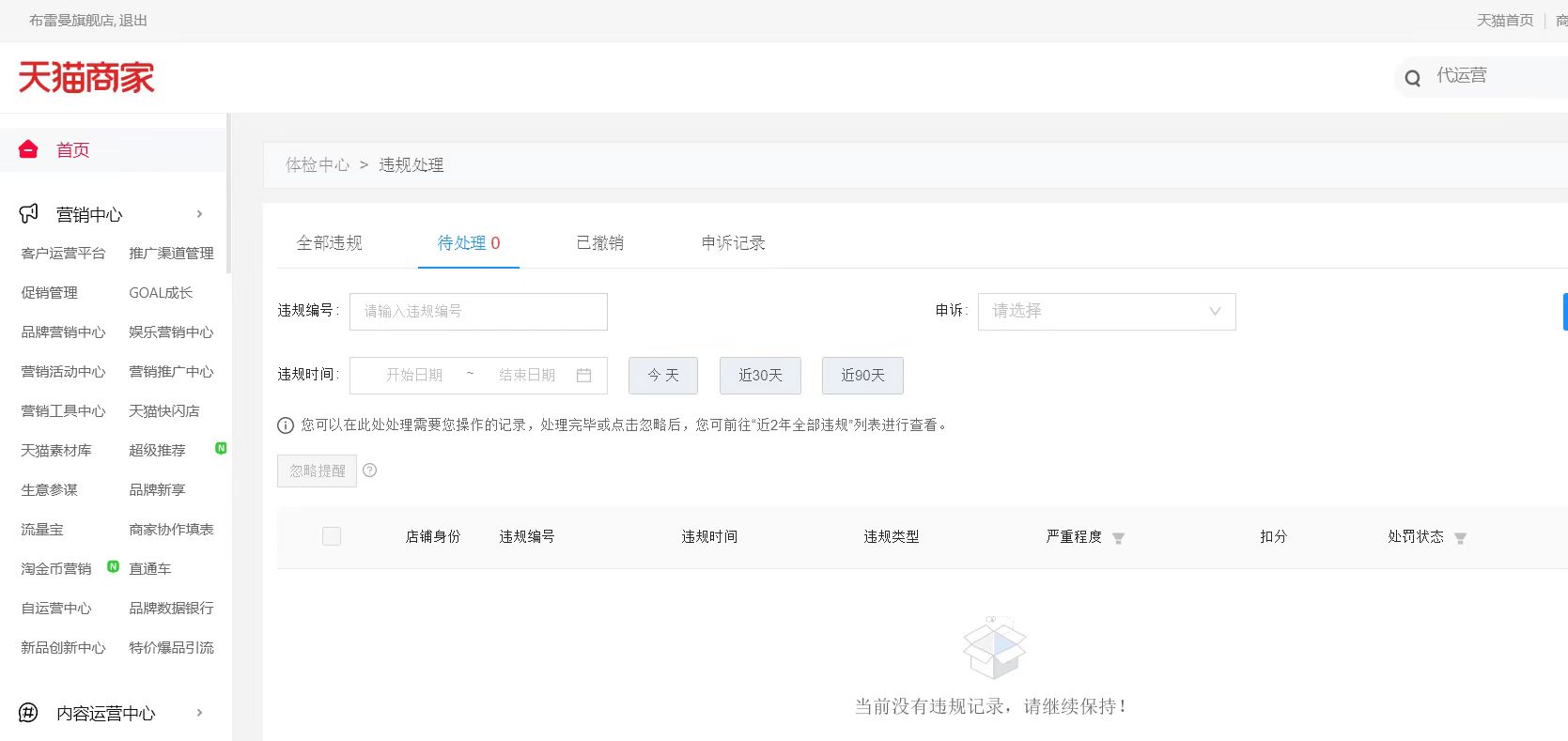Screen dimensions: 1568x741
Task: Open 营销工具中心 in sidebar
Action: coord(63,411)
